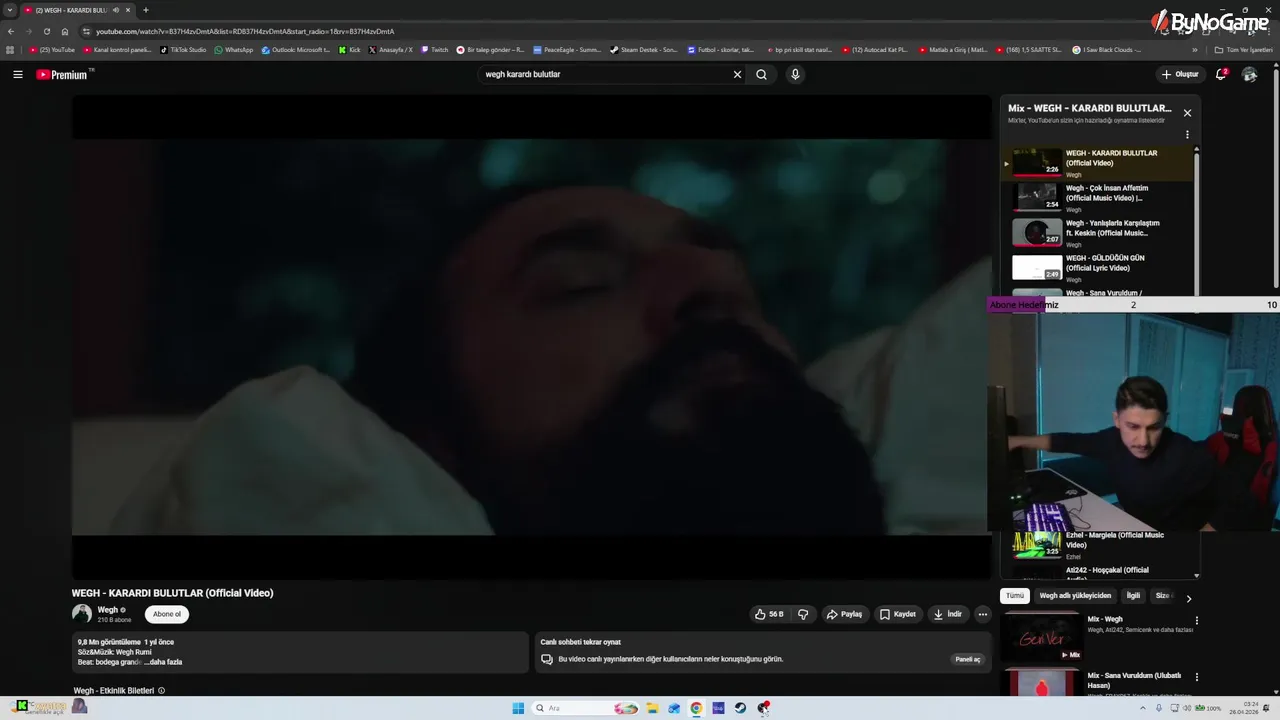Open a new browser tab
1280x720 pixels.
[x=145, y=10]
